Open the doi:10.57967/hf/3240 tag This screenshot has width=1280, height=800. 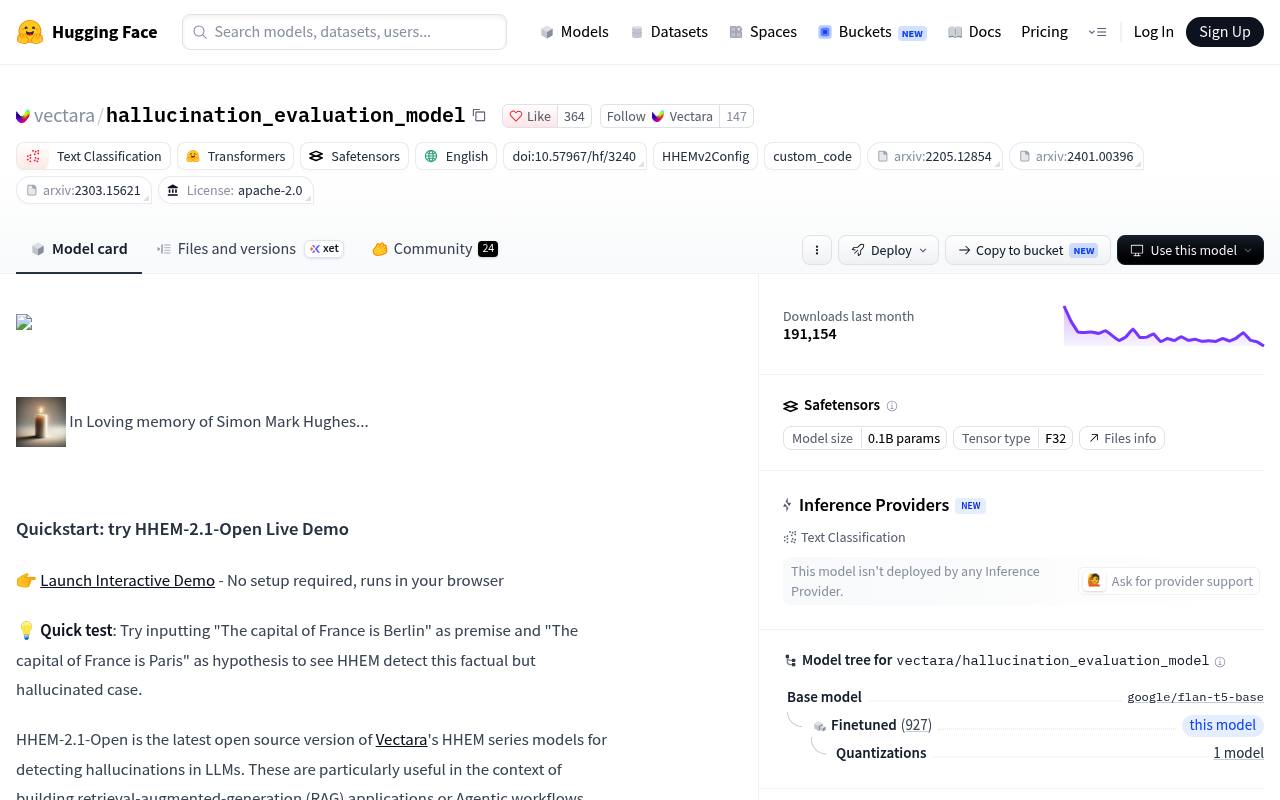click(574, 156)
